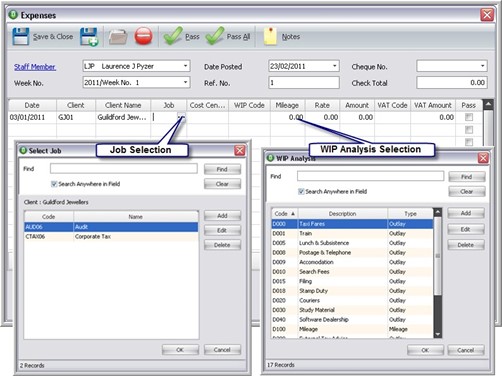
Task: Click OK in WIP Analysis dialog
Action: pyautogui.click(x=425, y=350)
